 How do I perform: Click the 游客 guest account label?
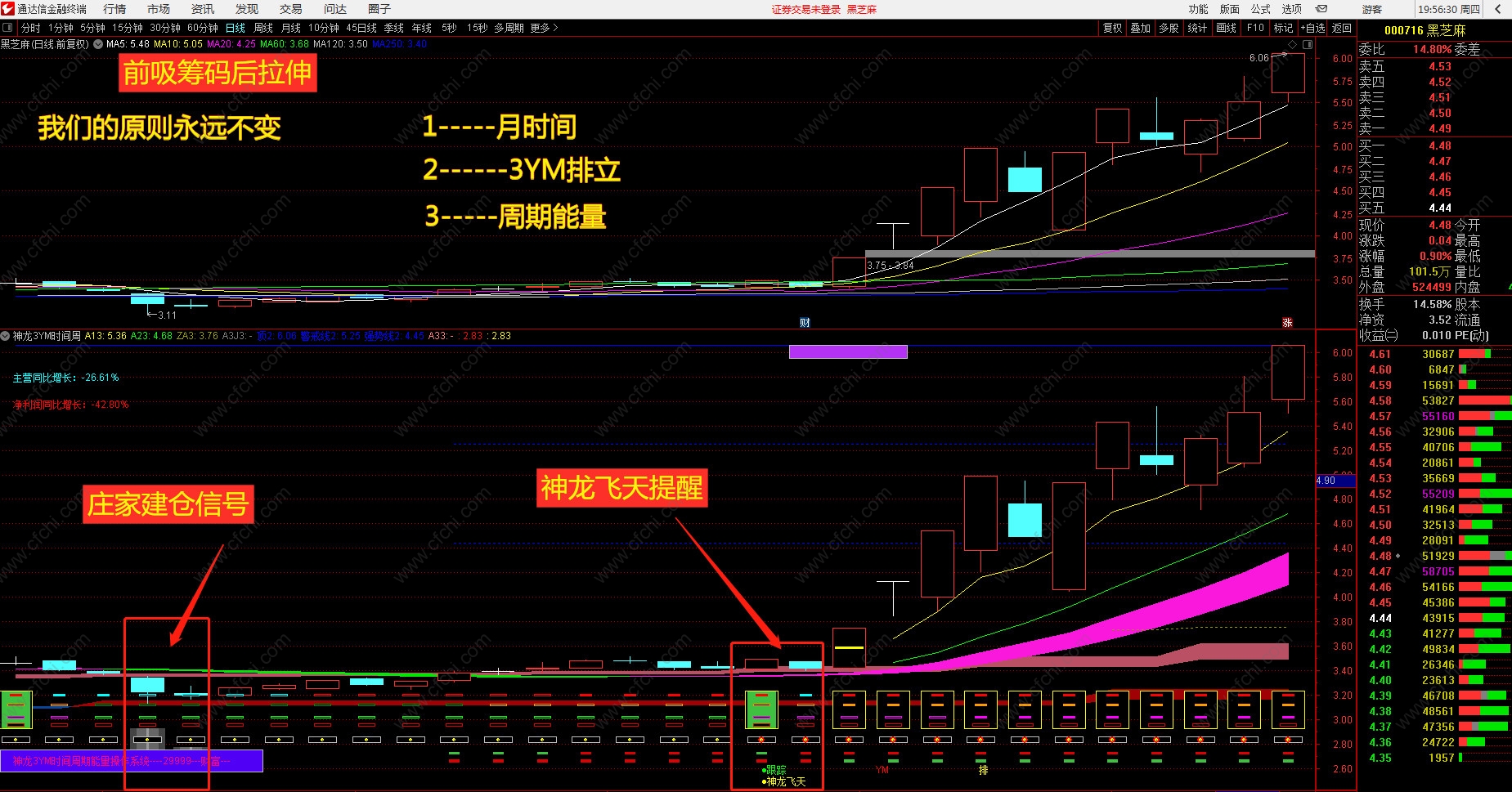point(1372,9)
